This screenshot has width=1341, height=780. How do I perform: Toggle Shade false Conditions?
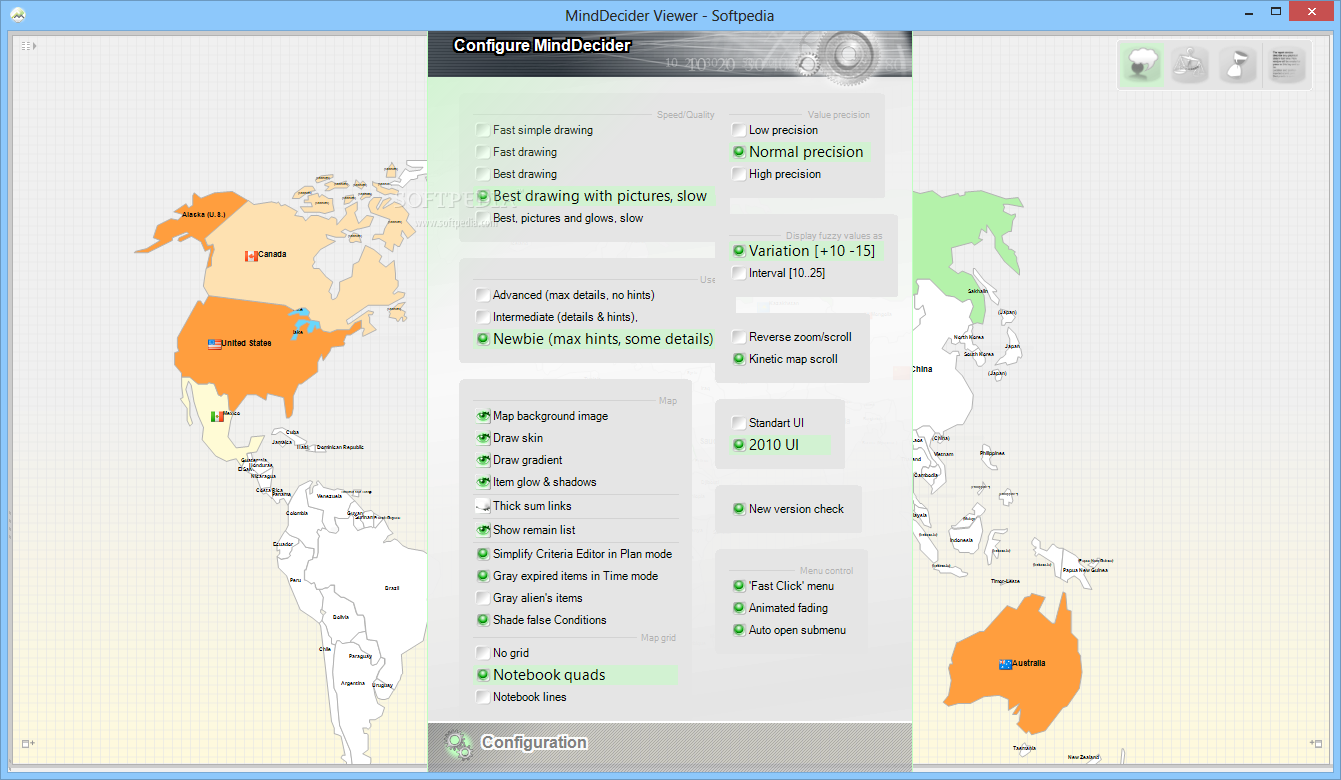[541, 620]
